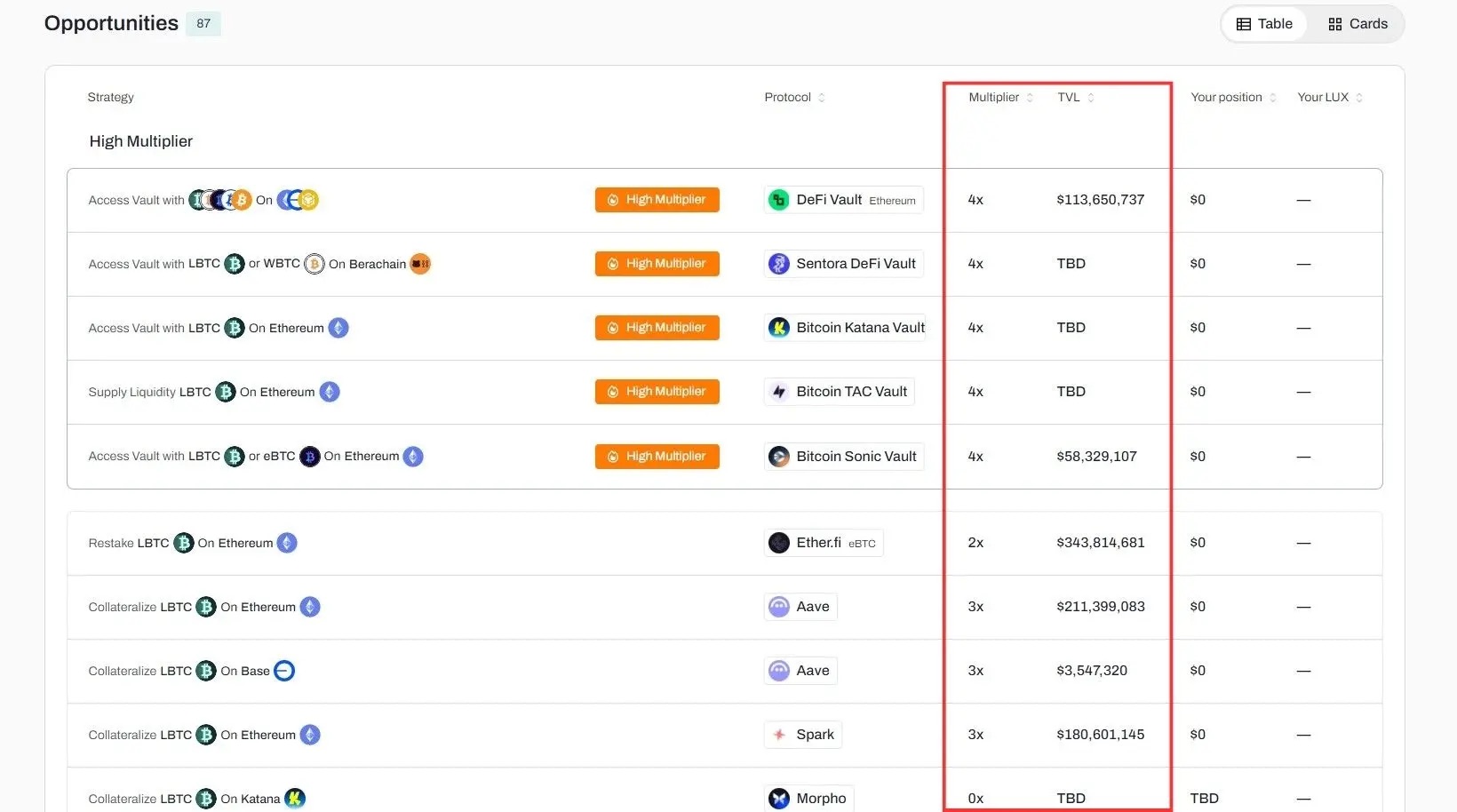1457x812 pixels.
Task: Open the Restake LBTC On Ethereum row
Action: pyautogui.click(x=444, y=543)
